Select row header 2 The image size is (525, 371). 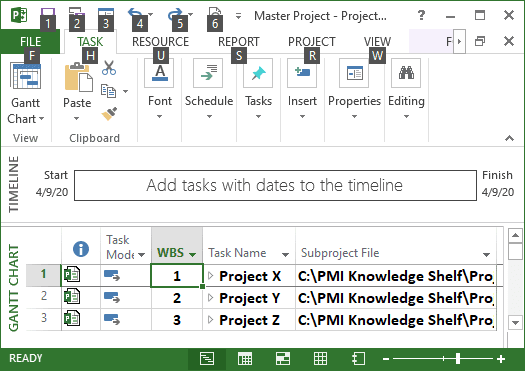tap(44, 296)
